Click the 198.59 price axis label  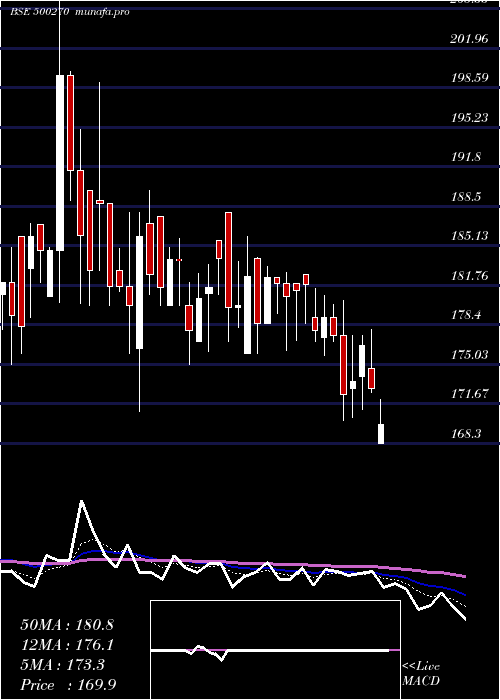(469, 78)
